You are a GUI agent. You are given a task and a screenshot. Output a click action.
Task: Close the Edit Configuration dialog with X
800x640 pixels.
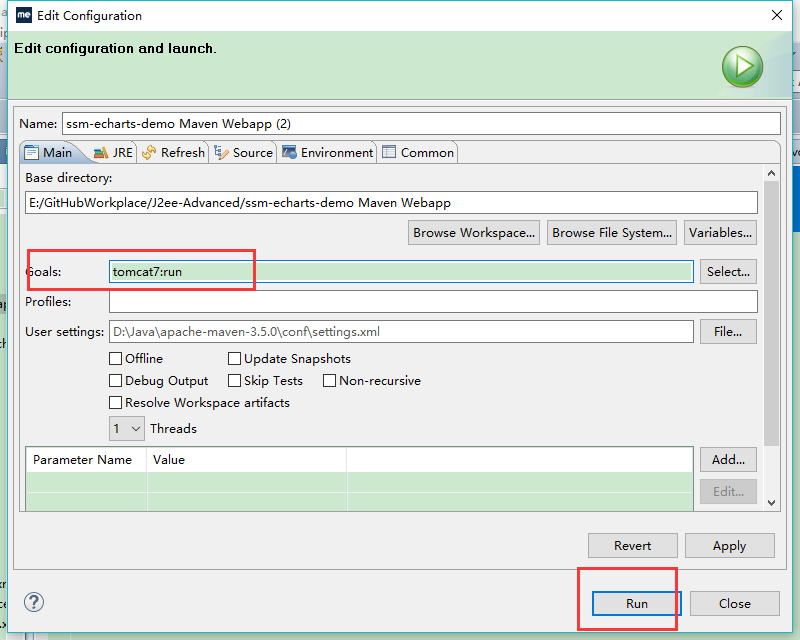coord(777,15)
